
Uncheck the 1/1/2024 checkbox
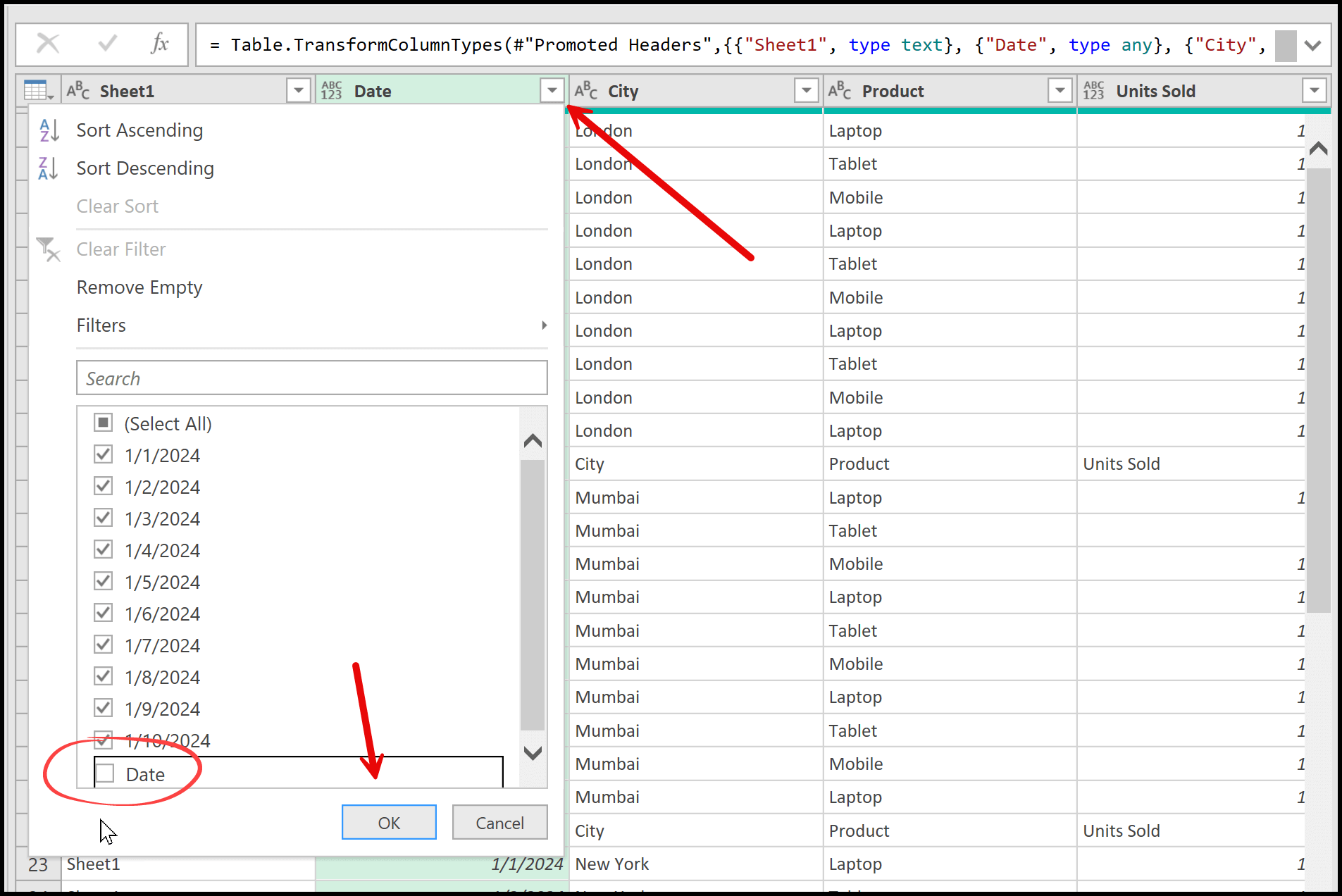pos(104,454)
